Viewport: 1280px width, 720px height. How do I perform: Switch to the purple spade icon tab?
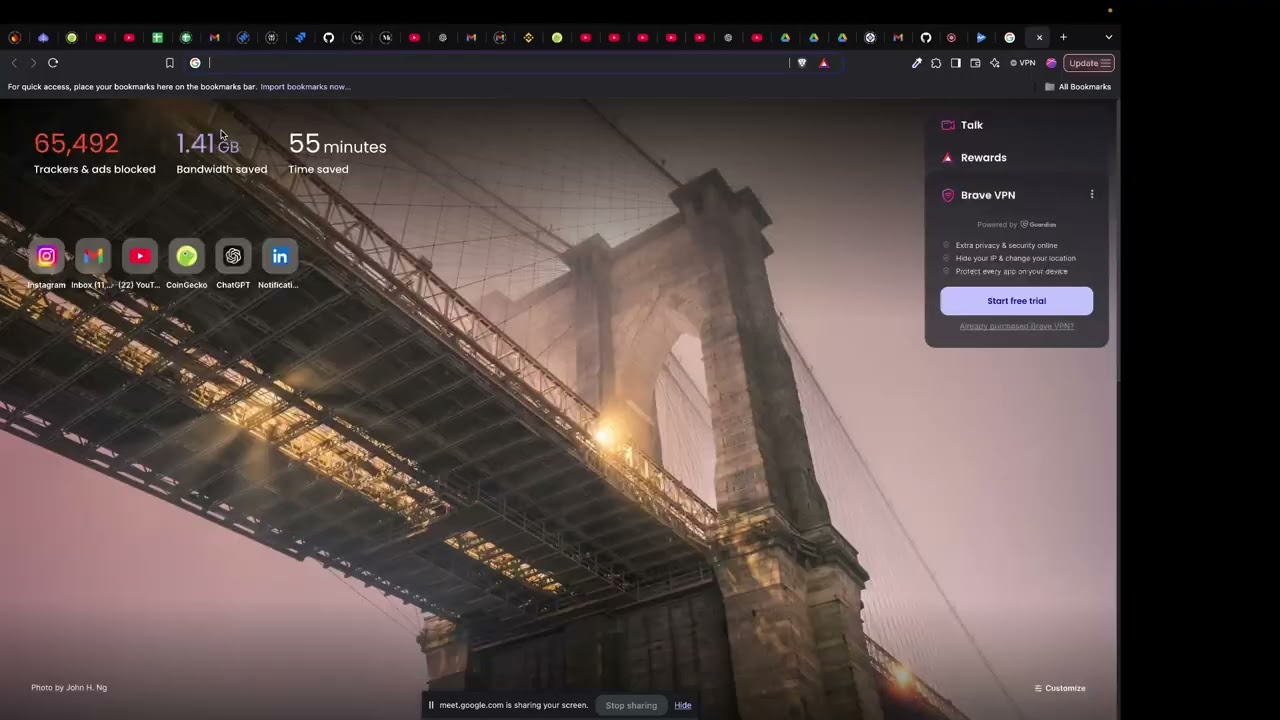pos(43,37)
